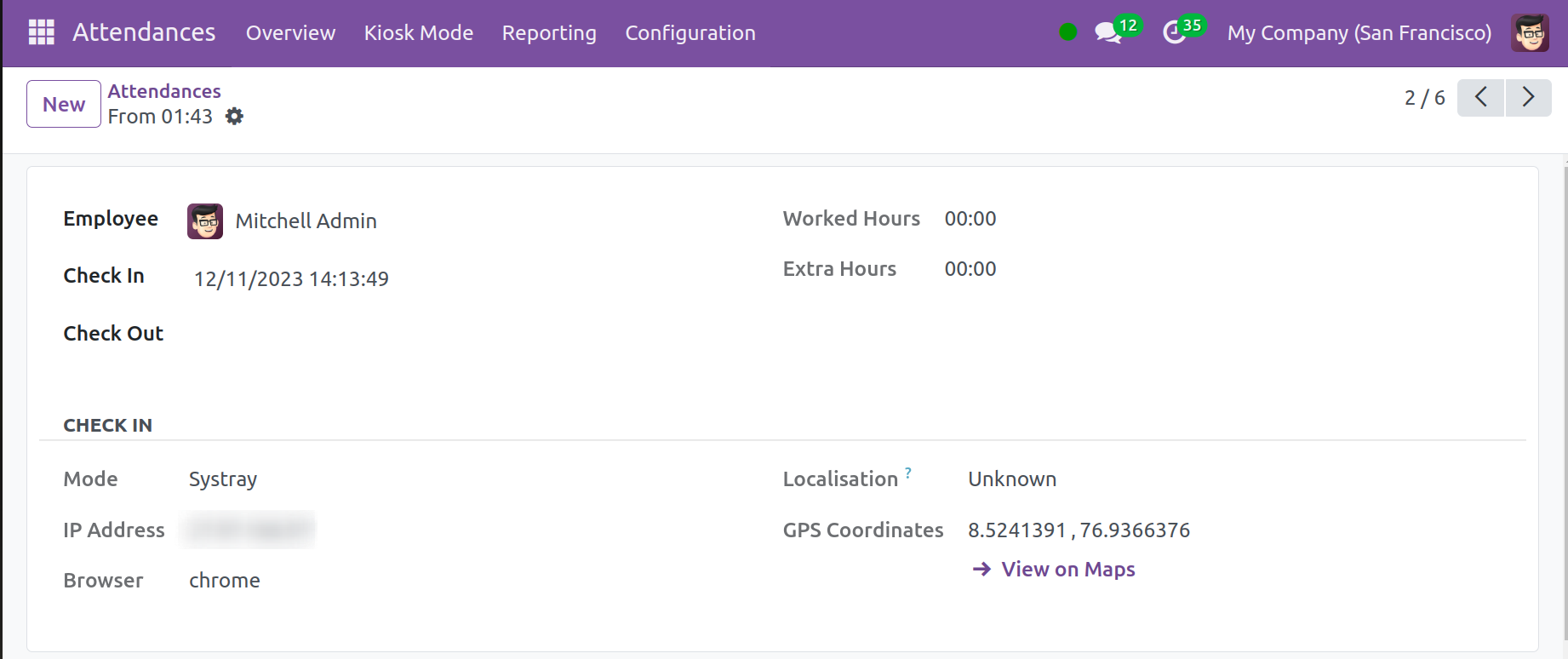Click Mitchell Admin's employee avatar
The image size is (1568, 659).
(205, 221)
